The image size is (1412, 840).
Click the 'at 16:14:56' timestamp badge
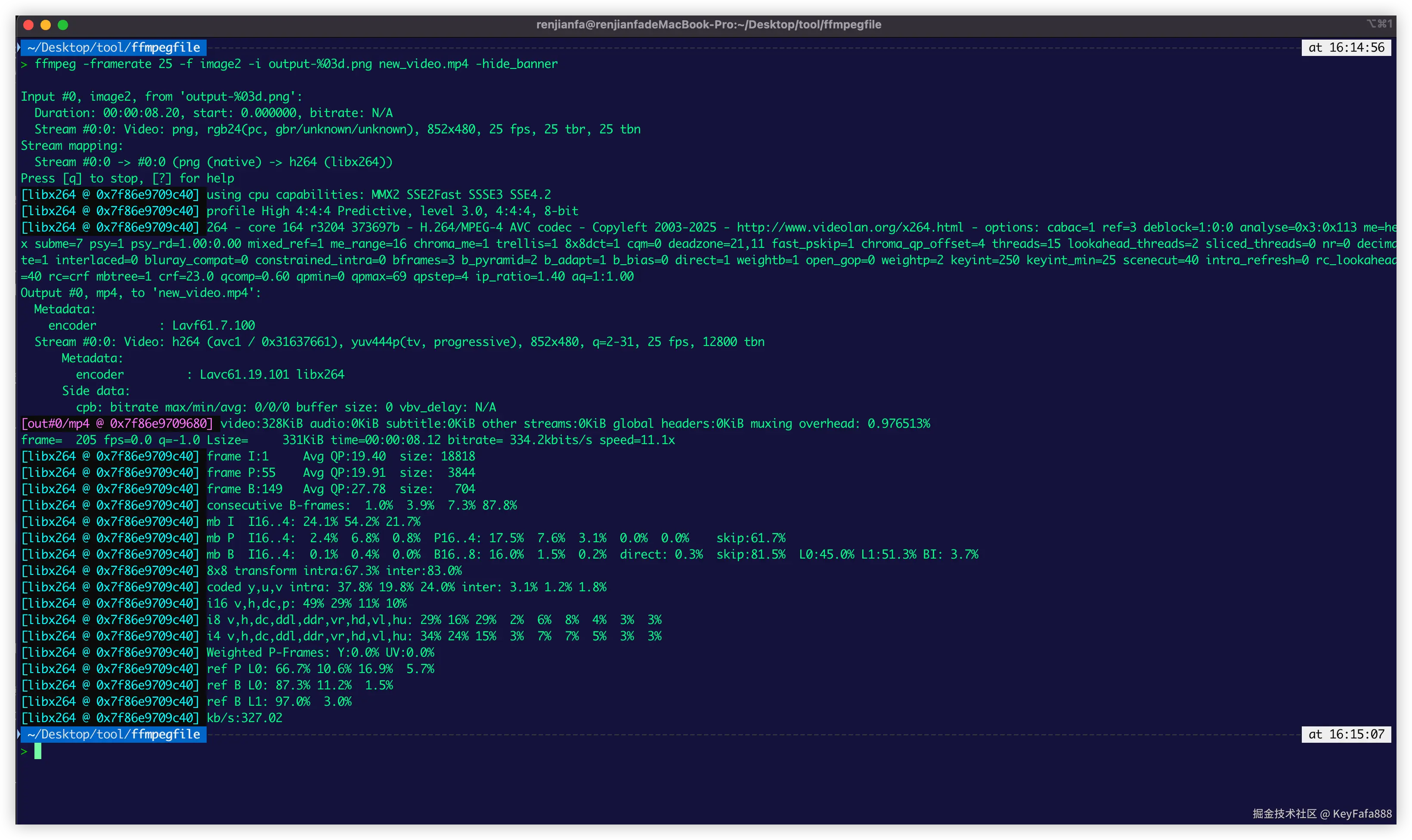(1346, 47)
